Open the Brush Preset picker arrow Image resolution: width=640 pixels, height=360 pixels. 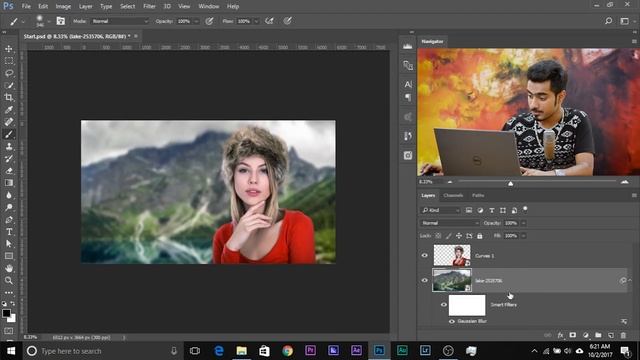[49, 21]
